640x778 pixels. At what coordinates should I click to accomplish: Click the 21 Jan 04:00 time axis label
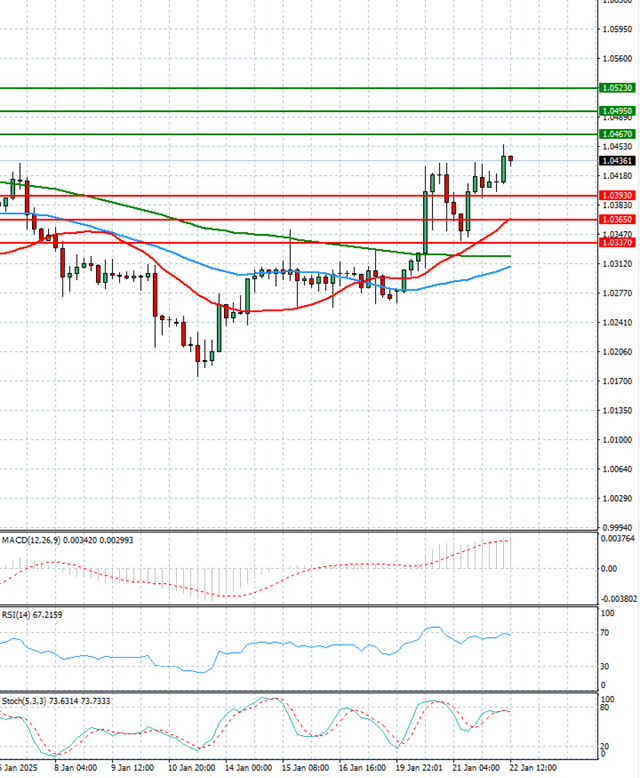[x=476, y=768]
